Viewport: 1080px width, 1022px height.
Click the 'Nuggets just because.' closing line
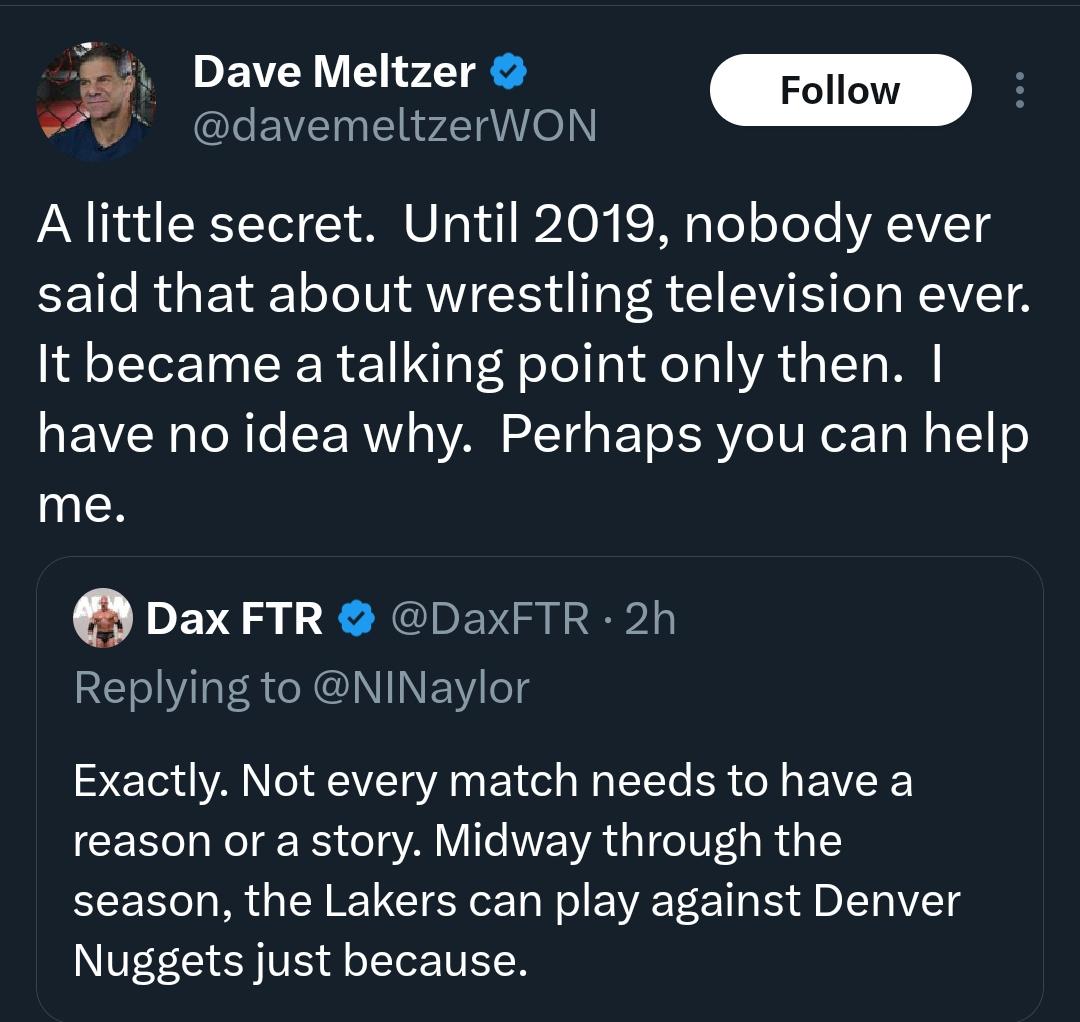(298, 961)
